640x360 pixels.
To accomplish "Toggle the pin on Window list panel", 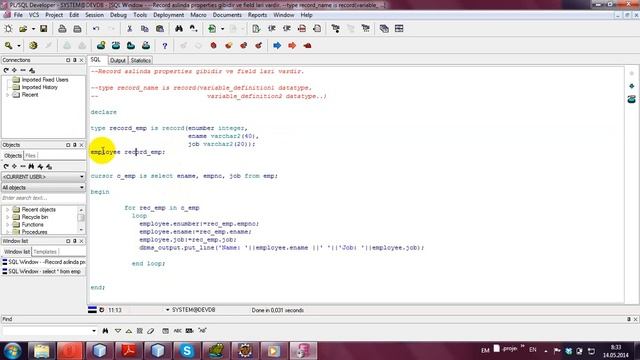I will pyautogui.click(x=75, y=241).
